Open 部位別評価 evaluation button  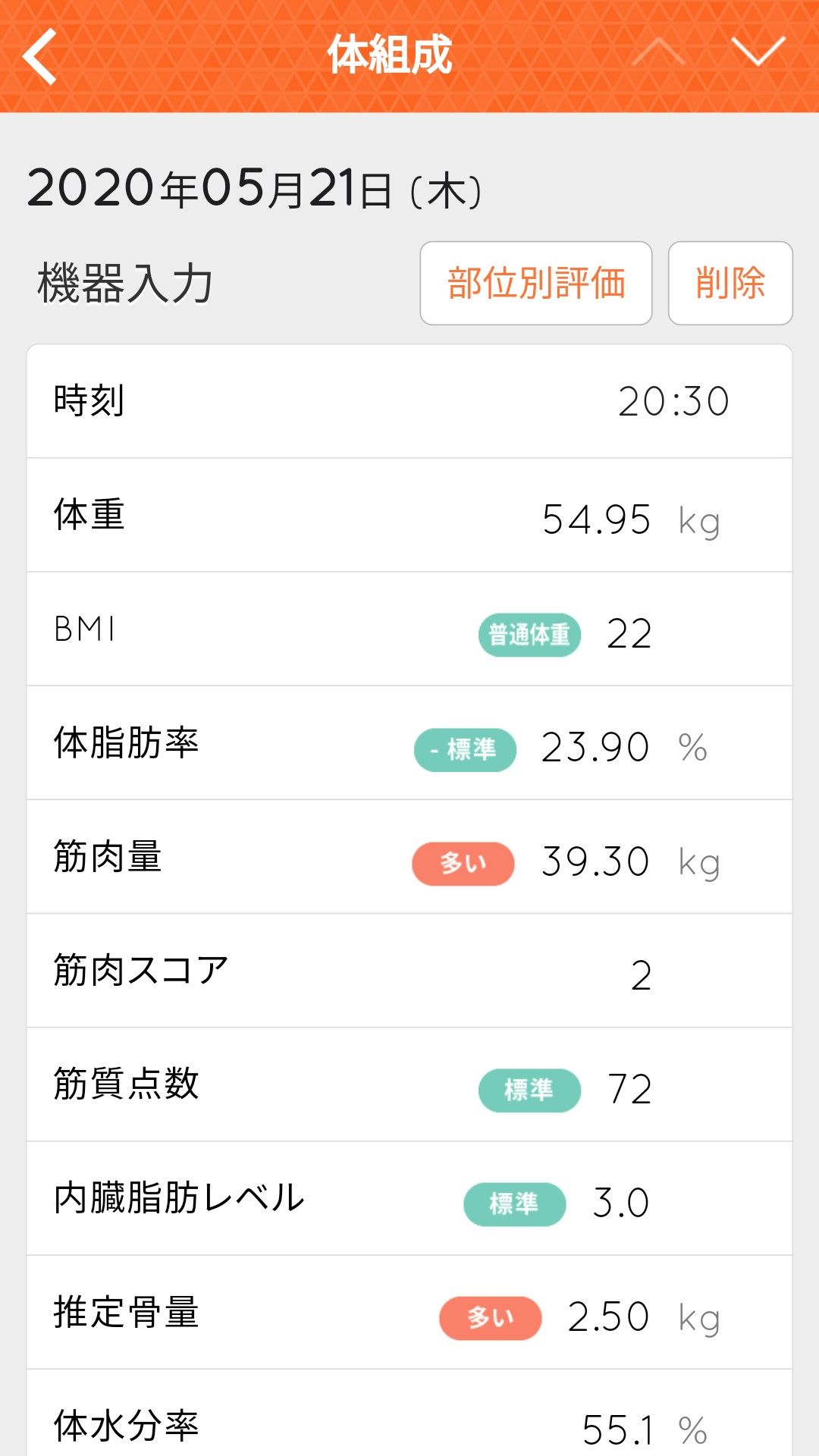click(x=535, y=283)
